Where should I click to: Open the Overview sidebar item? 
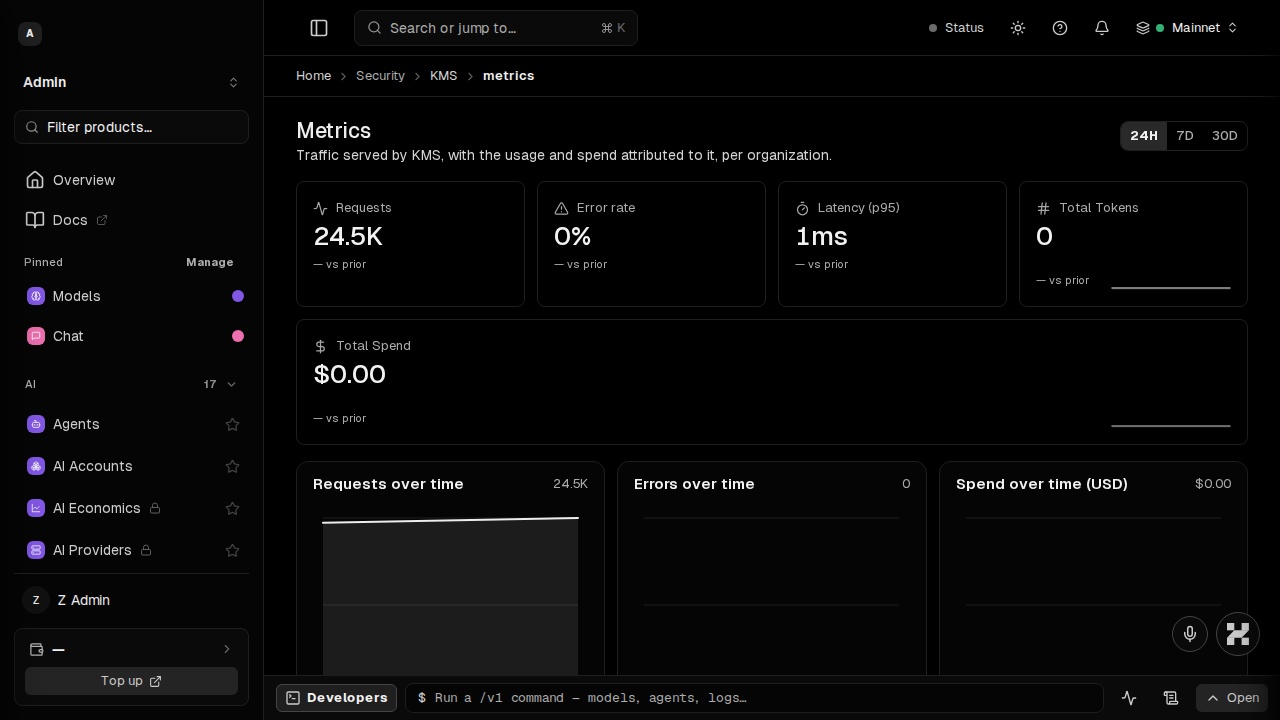131,180
